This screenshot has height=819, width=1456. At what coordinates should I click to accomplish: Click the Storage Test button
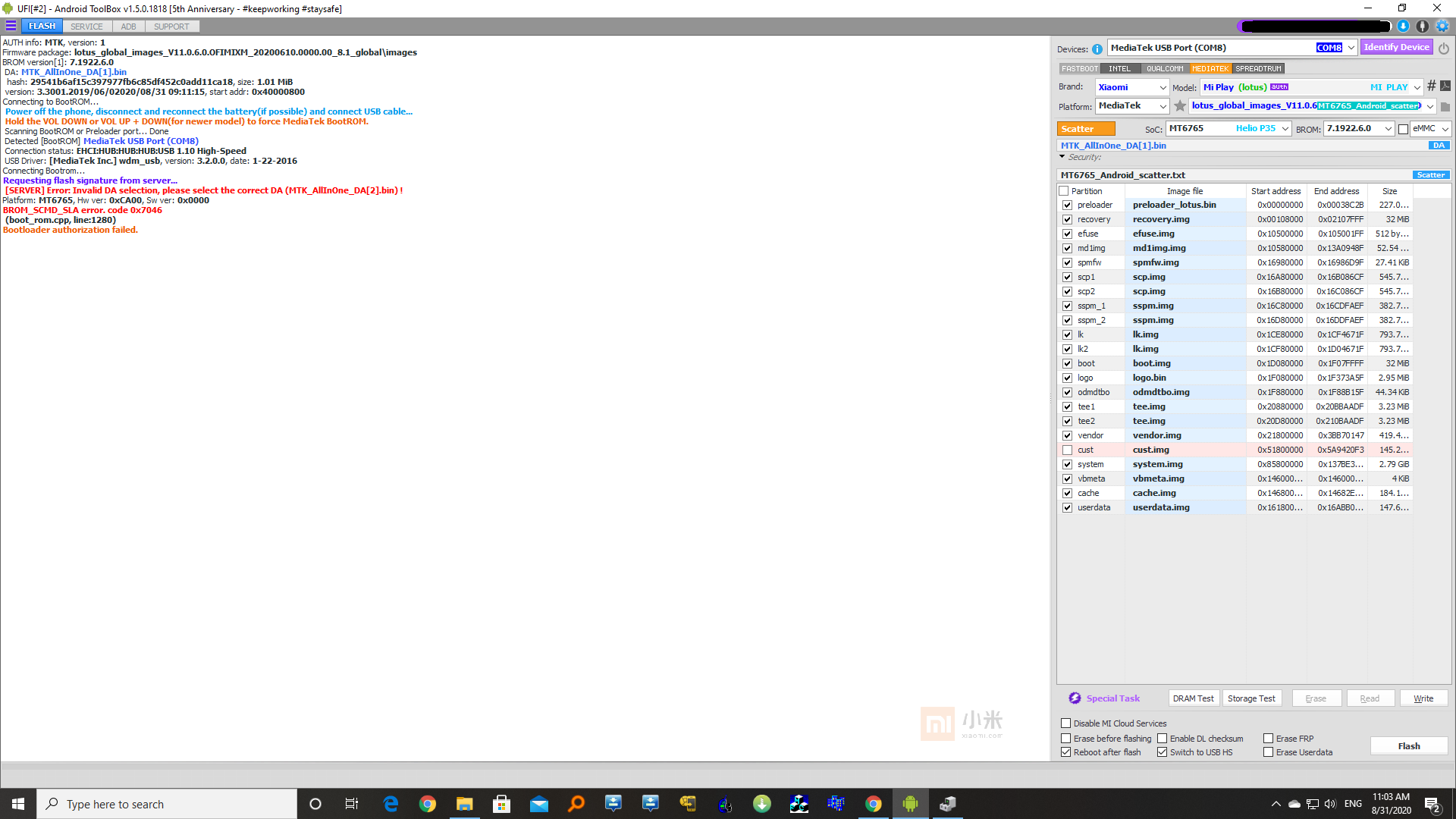(1251, 698)
